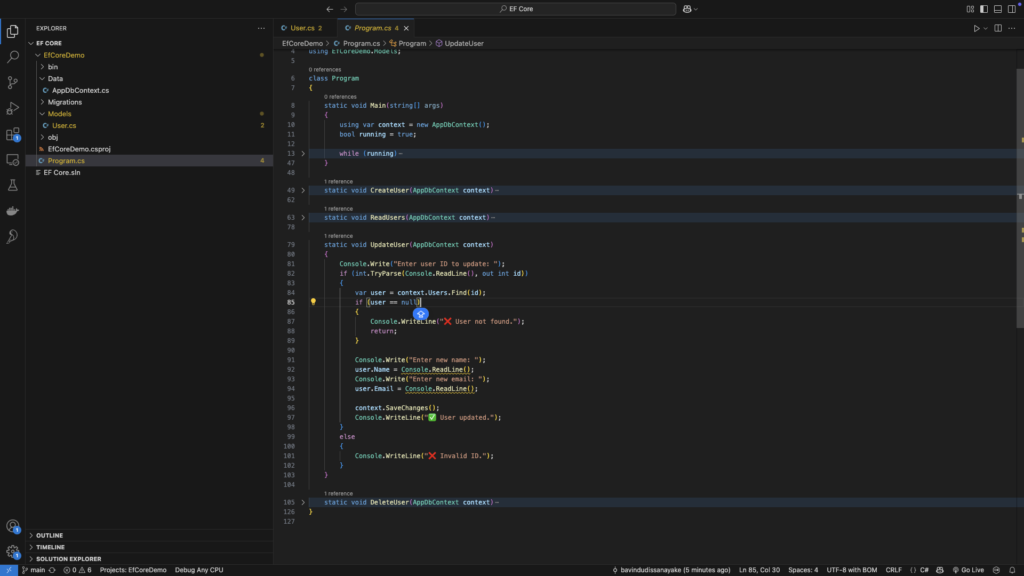
Task: Click the Explorer more actions ellipsis
Action: (x=261, y=28)
